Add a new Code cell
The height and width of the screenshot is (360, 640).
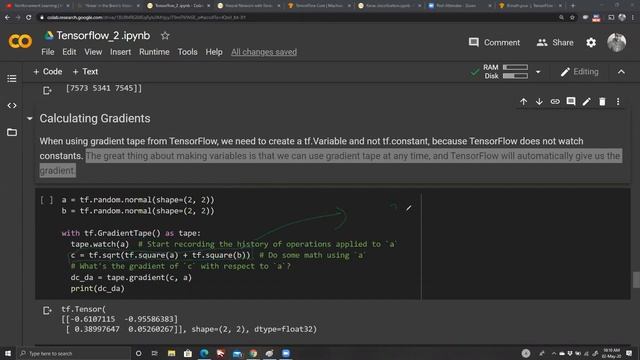[x=48, y=72]
